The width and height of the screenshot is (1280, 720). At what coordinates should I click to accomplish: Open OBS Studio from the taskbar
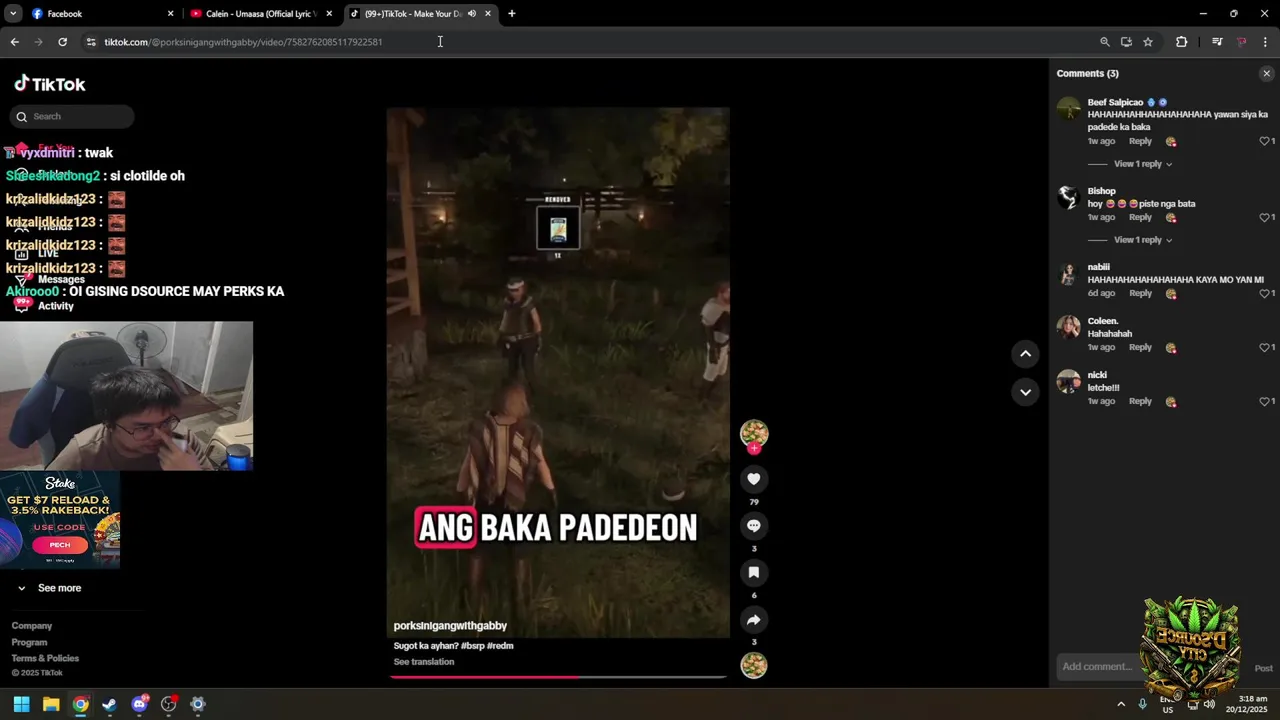point(168,704)
